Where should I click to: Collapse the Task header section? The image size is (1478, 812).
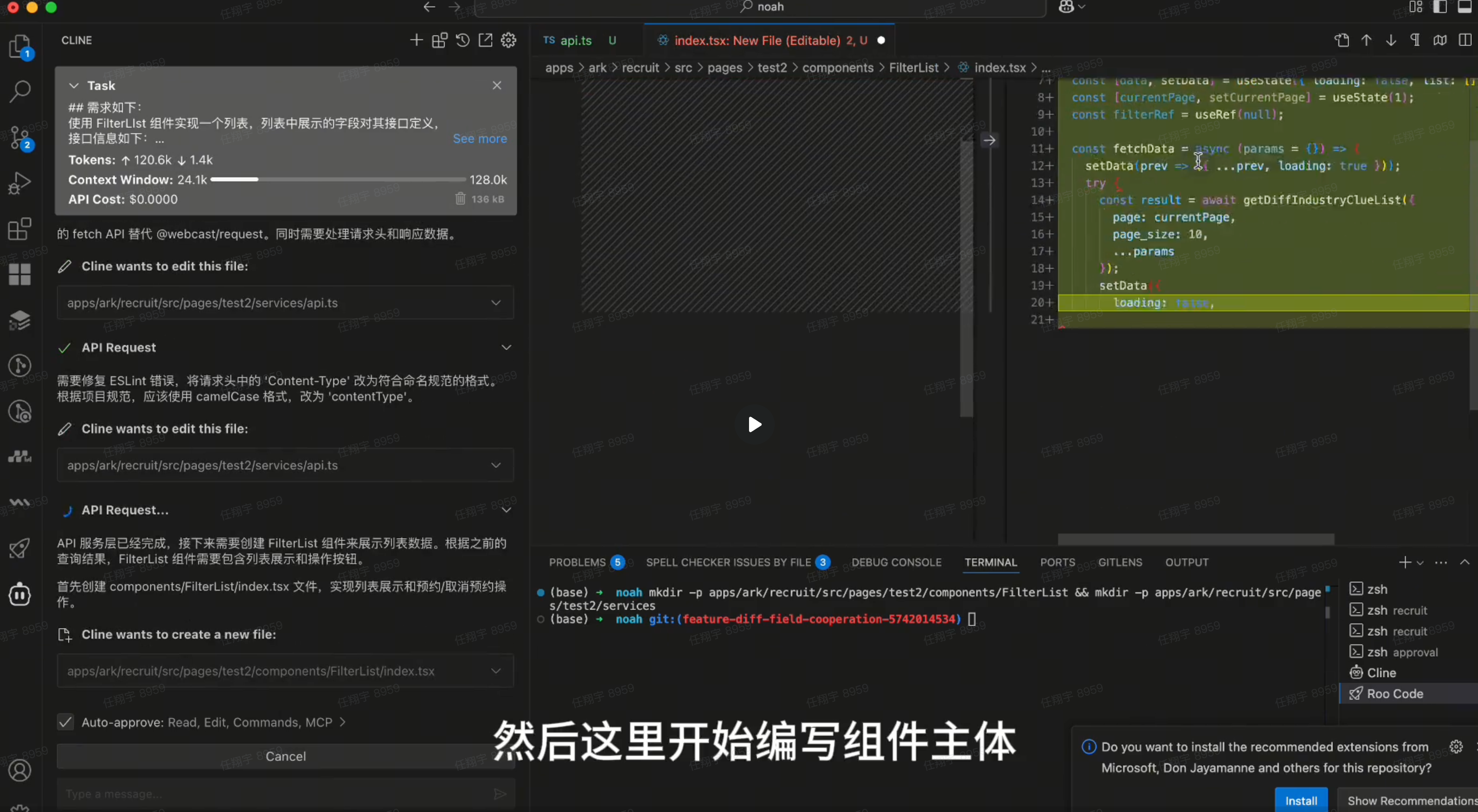(74, 85)
